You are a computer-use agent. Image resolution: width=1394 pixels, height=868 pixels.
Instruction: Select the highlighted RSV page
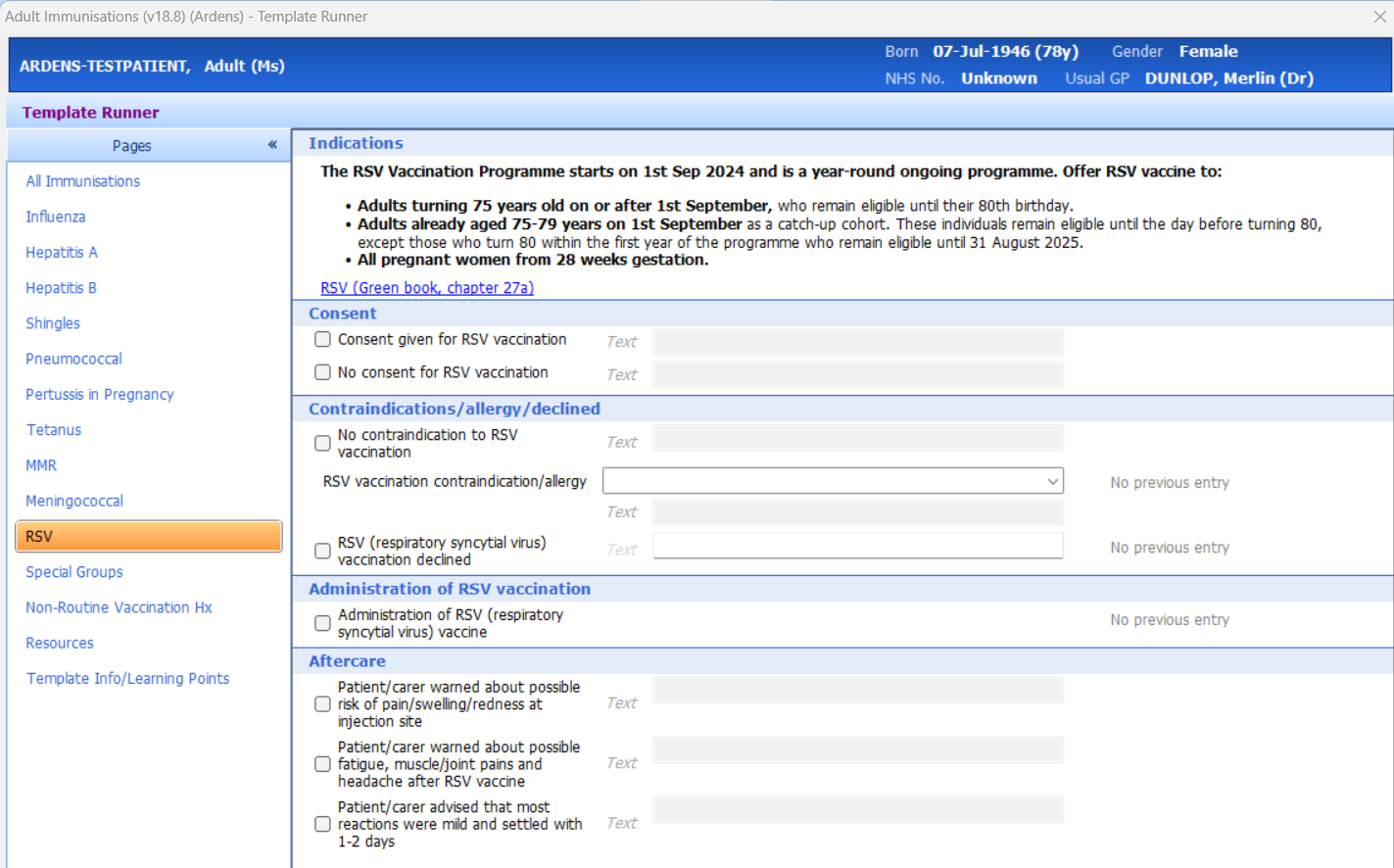(x=149, y=537)
